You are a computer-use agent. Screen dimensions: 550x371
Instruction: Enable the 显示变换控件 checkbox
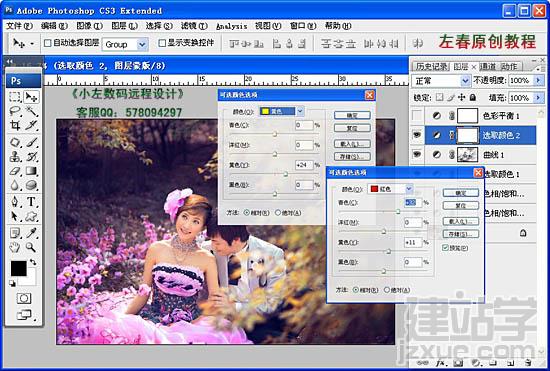pyautogui.click(x=162, y=43)
